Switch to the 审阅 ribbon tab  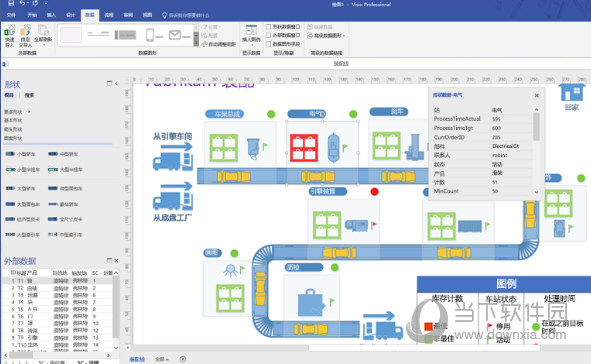[128, 15]
